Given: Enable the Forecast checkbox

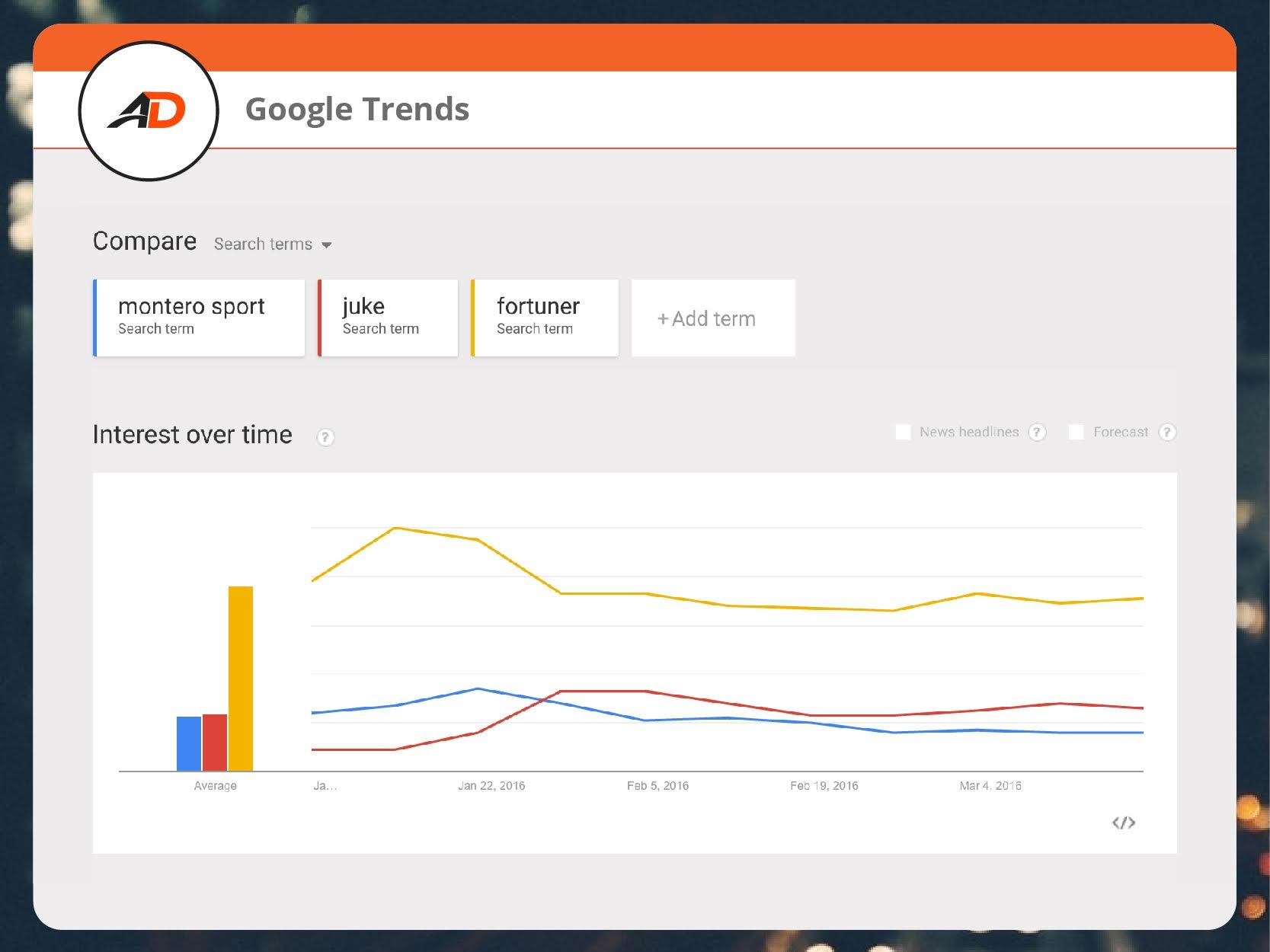Looking at the screenshot, I should [x=1076, y=432].
